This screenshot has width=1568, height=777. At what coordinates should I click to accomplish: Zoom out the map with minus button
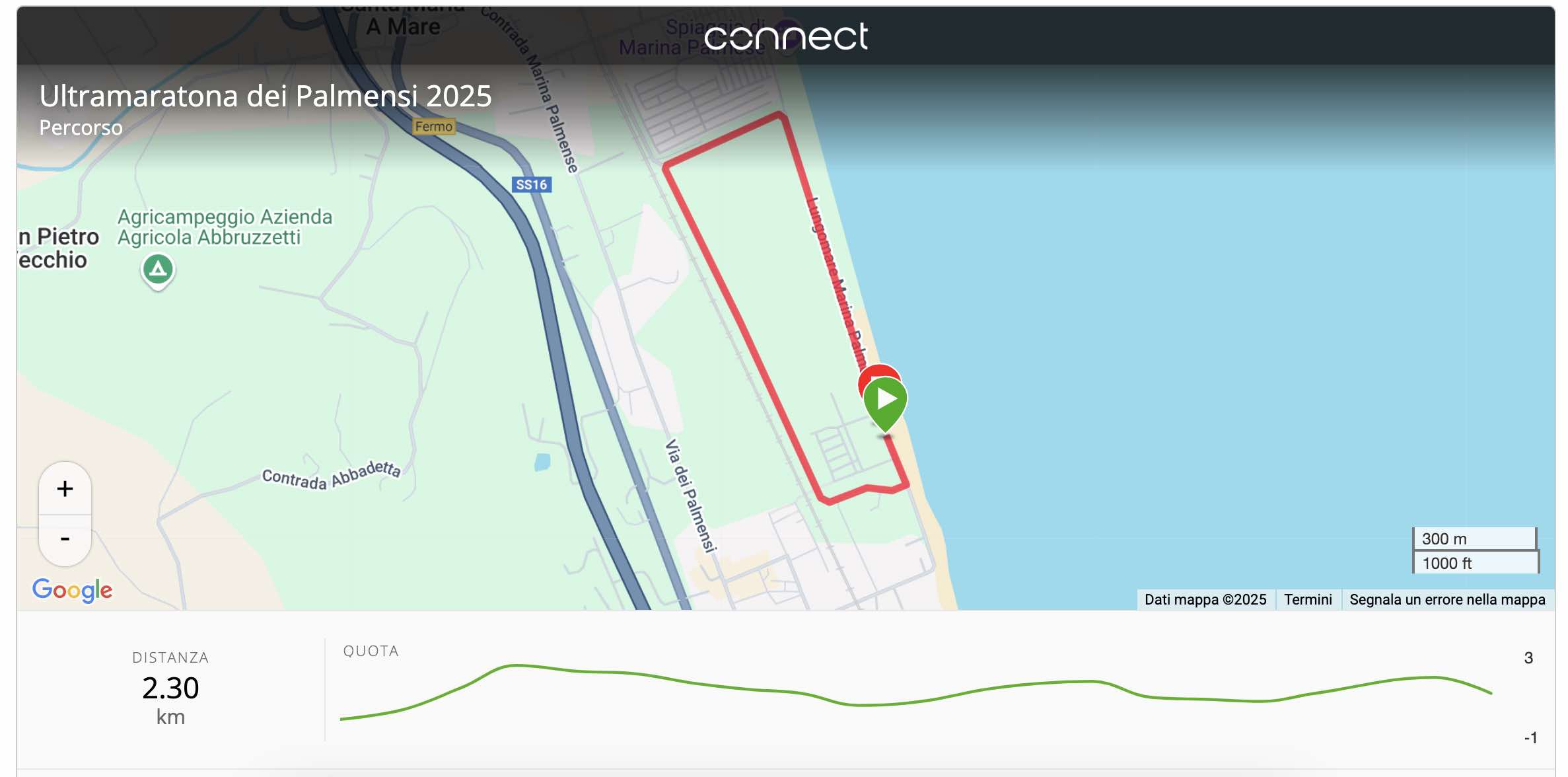[65, 540]
